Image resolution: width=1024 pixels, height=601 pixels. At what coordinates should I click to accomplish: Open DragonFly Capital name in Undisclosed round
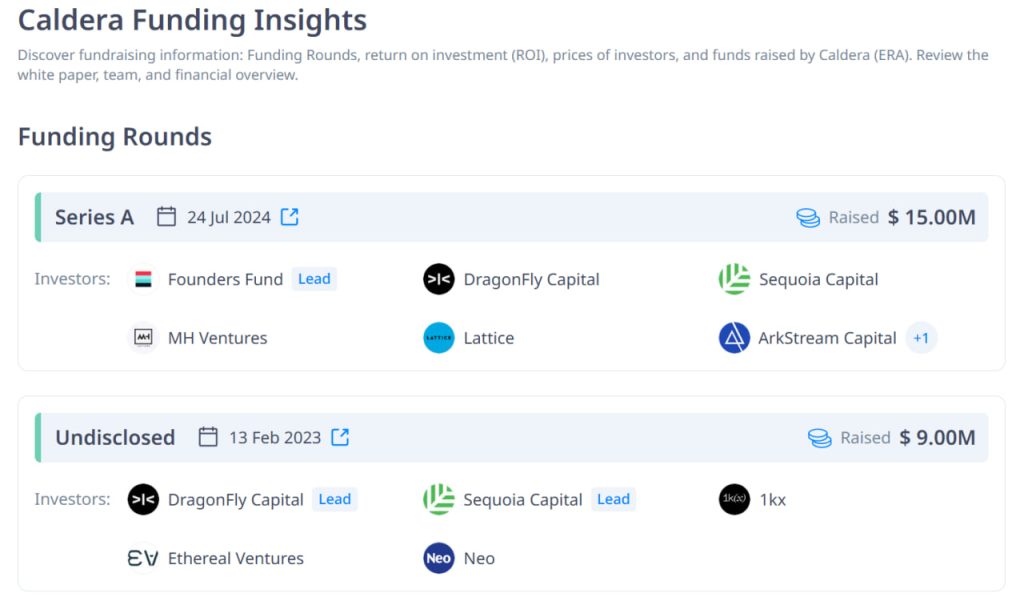click(x=236, y=500)
